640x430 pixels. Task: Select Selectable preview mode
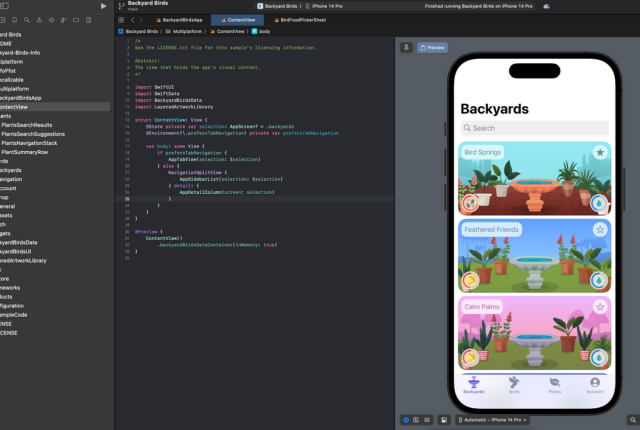(x=416, y=420)
